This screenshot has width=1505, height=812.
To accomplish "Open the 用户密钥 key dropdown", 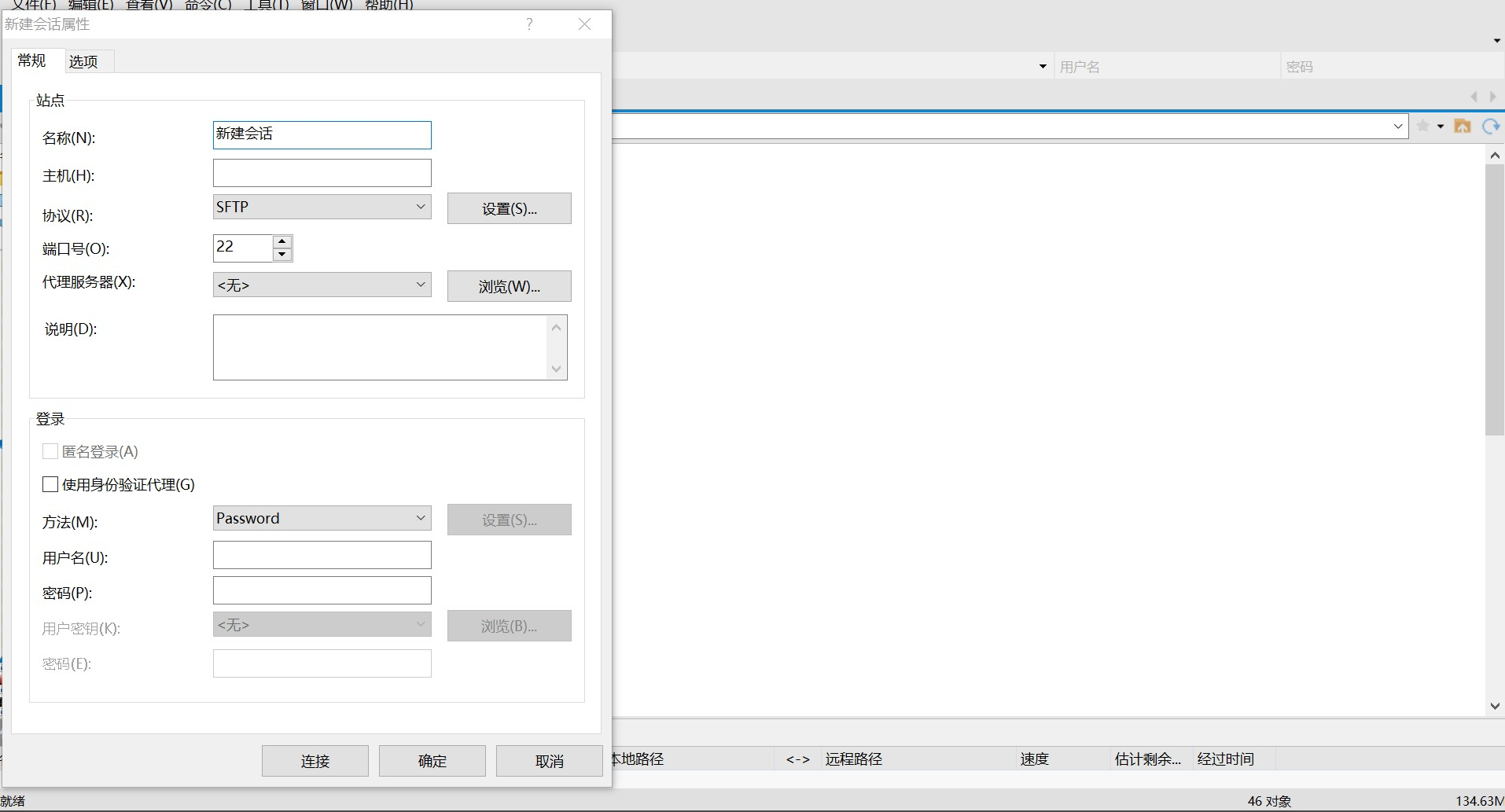I will coord(322,624).
